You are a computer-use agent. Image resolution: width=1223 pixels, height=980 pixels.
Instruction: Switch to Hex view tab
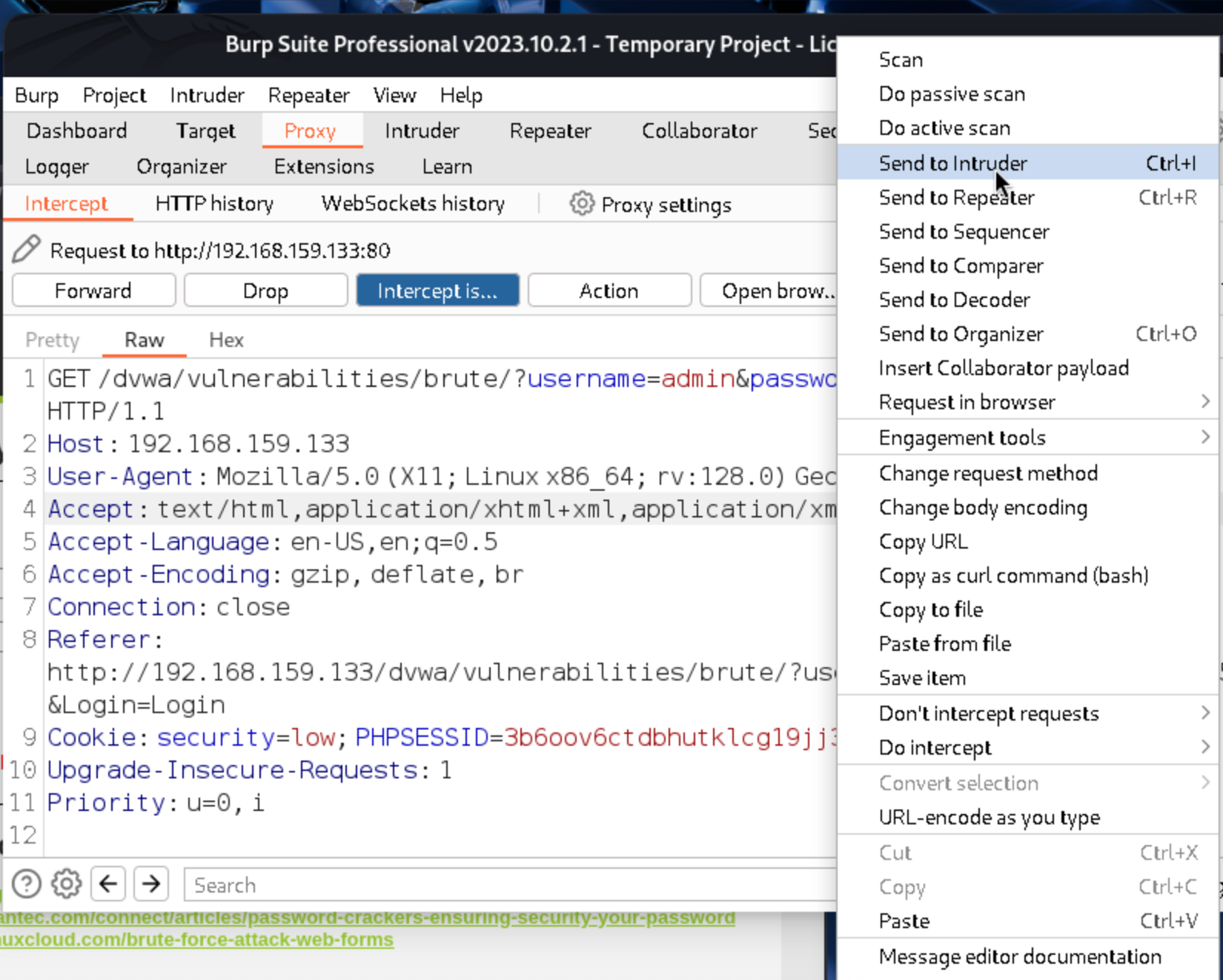pos(226,340)
